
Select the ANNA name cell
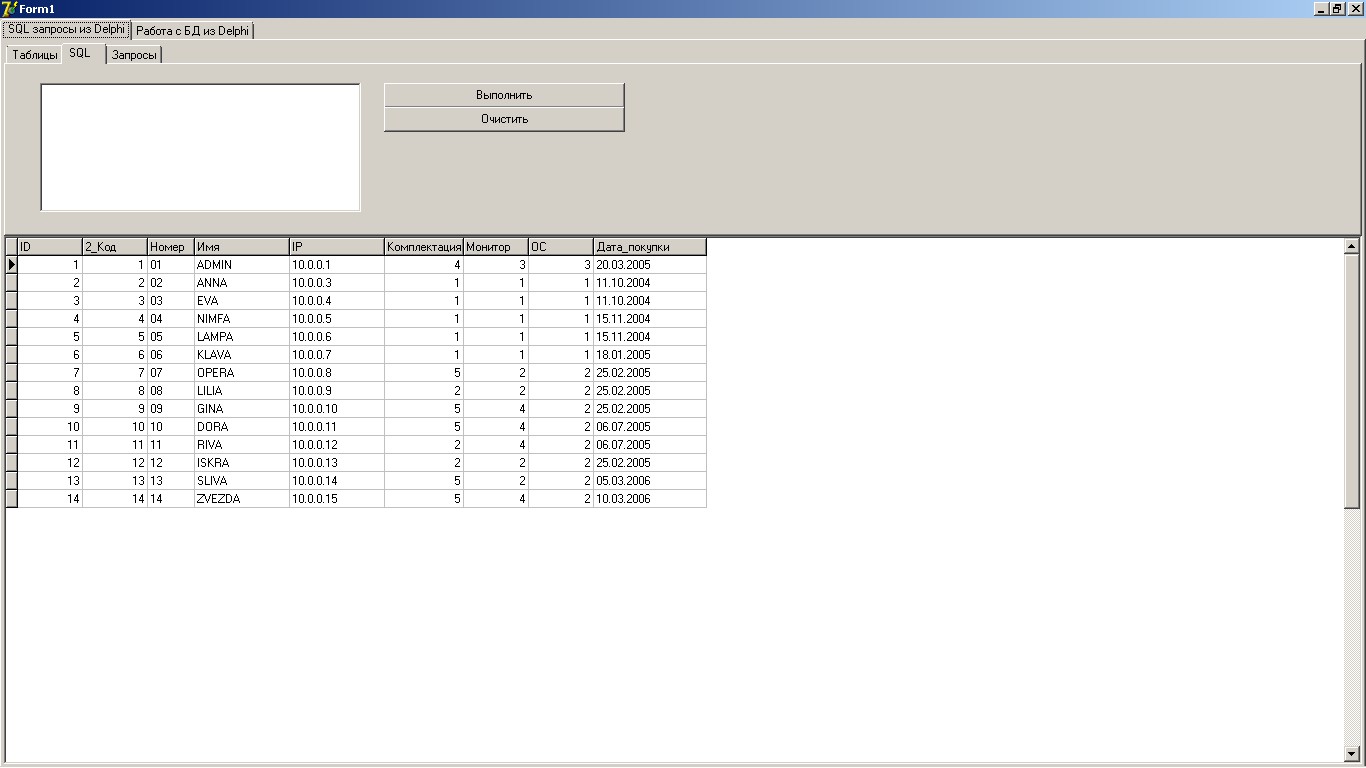(242, 283)
